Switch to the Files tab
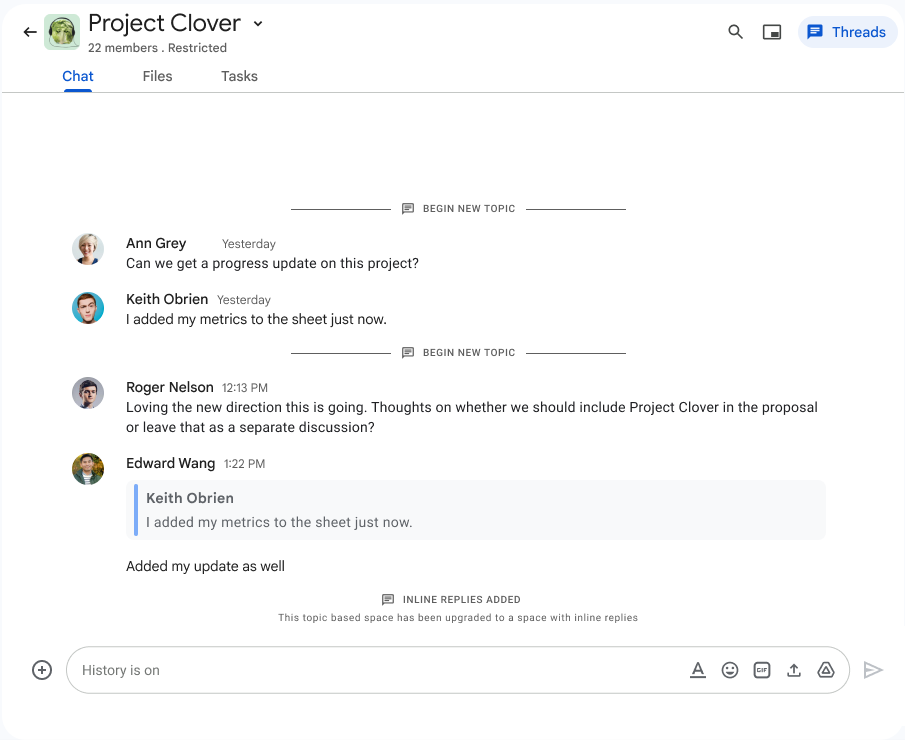Image resolution: width=905 pixels, height=740 pixels. (157, 76)
